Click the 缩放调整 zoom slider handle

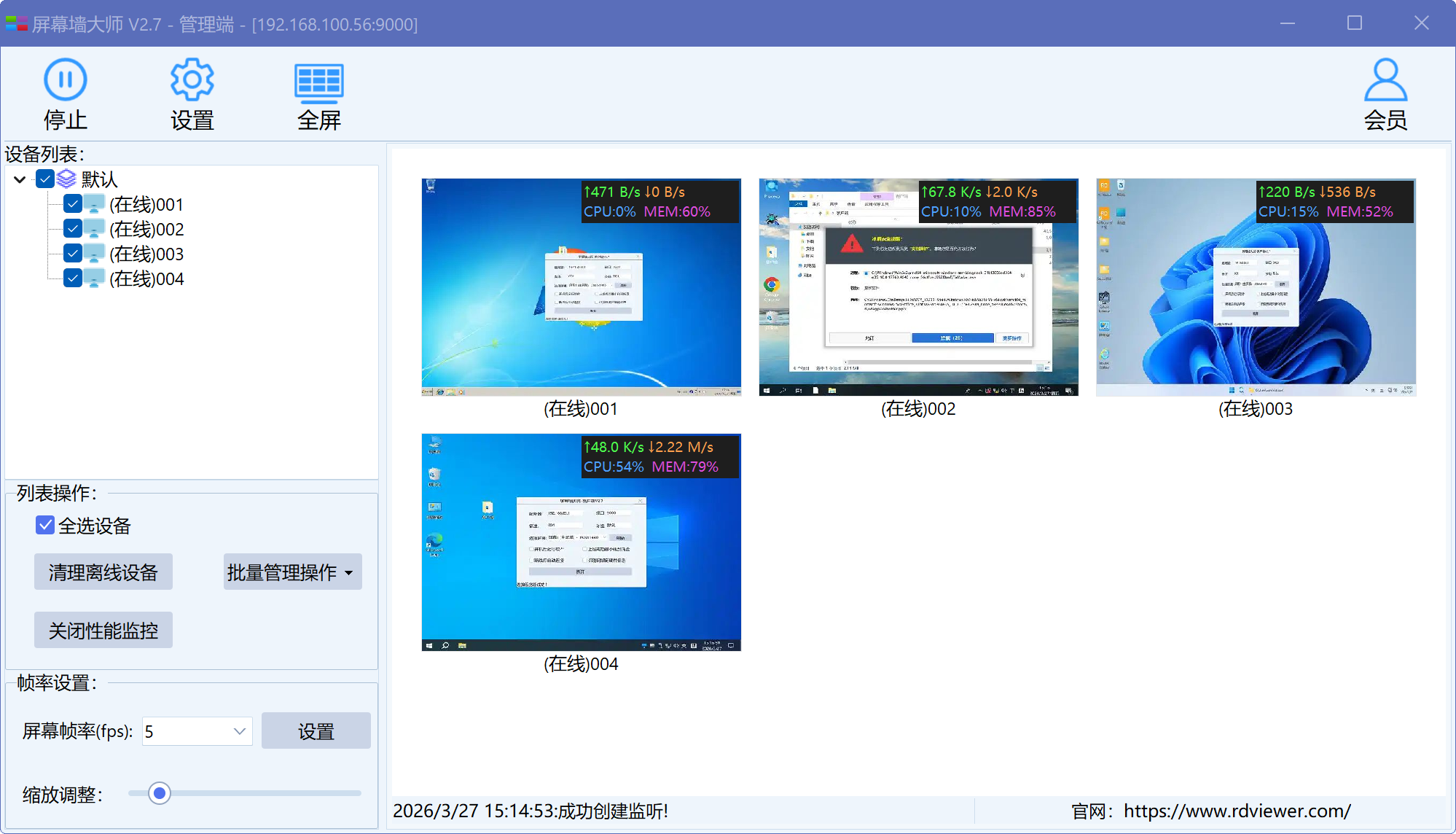tap(159, 793)
